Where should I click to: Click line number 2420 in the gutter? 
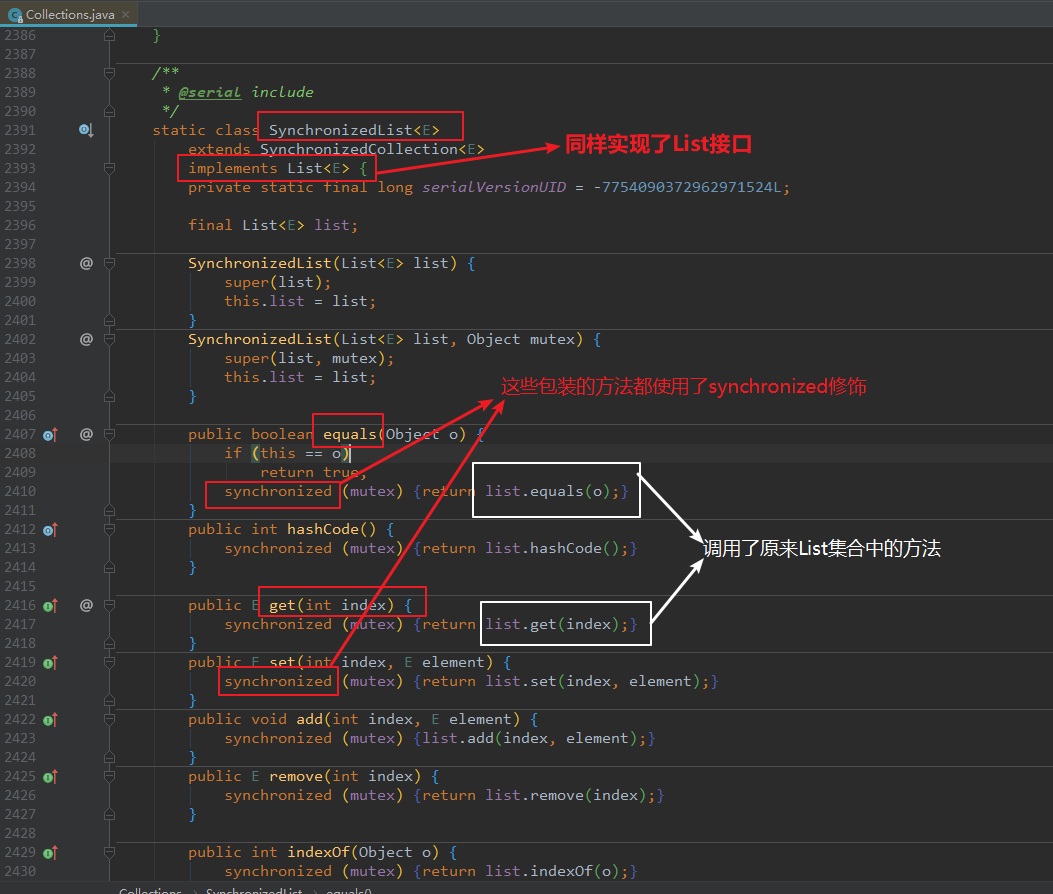click(x=20, y=682)
